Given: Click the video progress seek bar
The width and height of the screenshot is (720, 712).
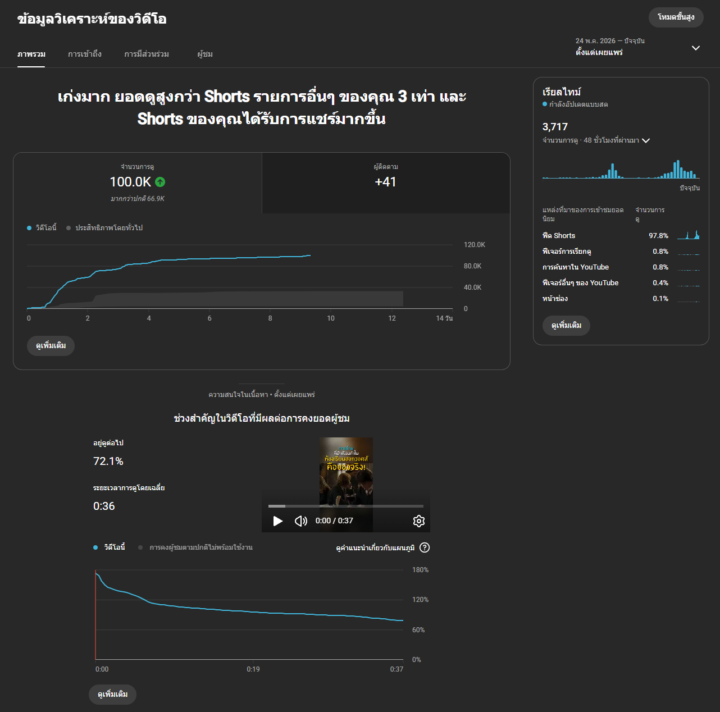Looking at the screenshot, I should click(x=346, y=506).
